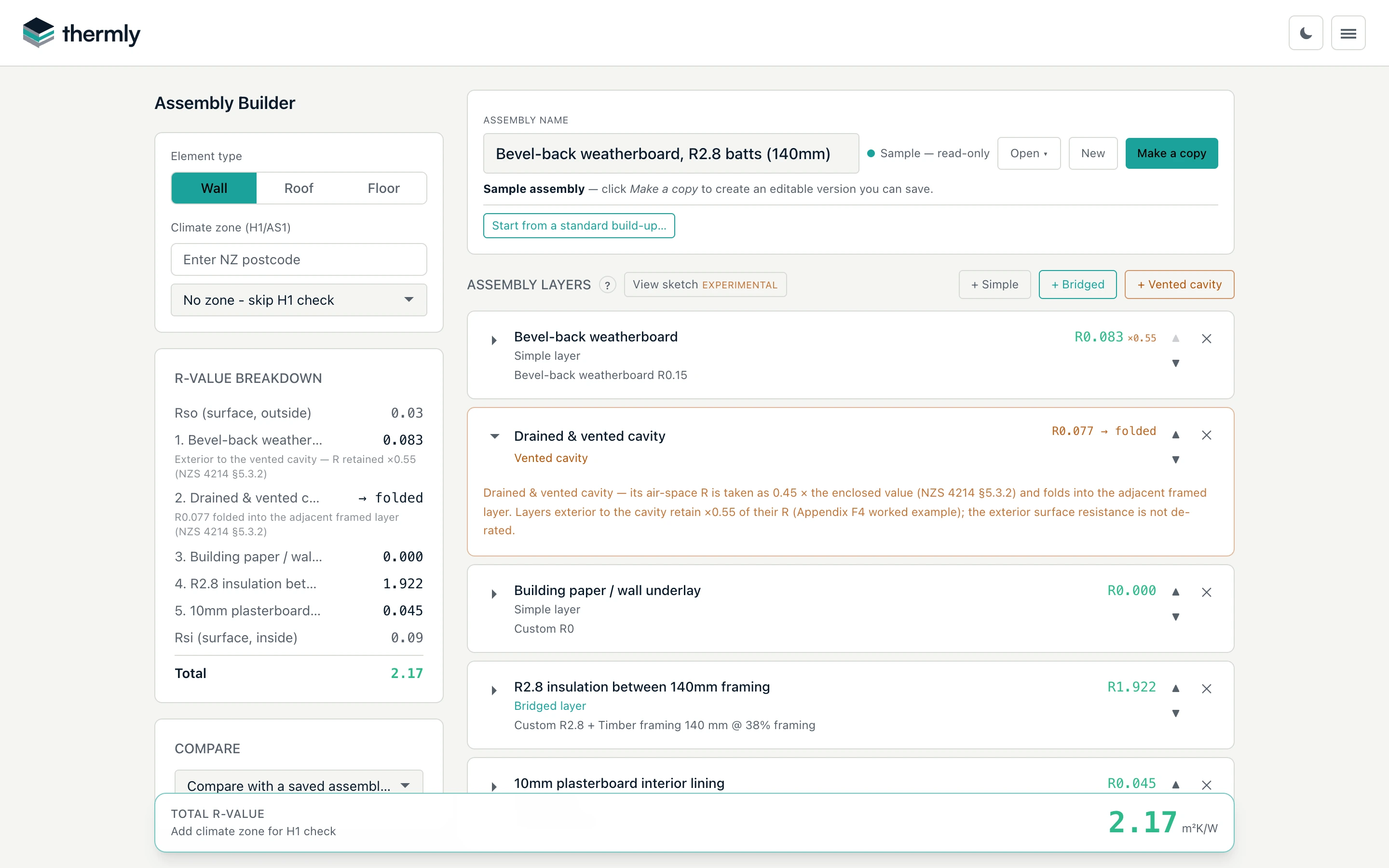This screenshot has height=868, width=1389.
Task: Click the Total 2.17 breakdown value
Action: click(x=407, y=673)
